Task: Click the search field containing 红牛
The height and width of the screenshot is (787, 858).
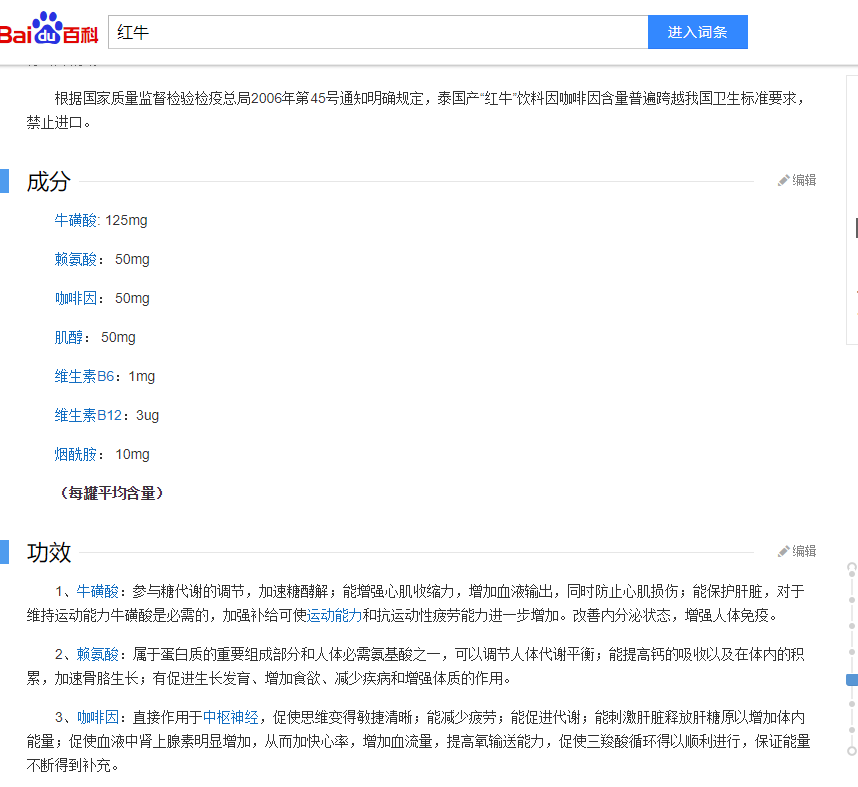Action: pos(378,32)
